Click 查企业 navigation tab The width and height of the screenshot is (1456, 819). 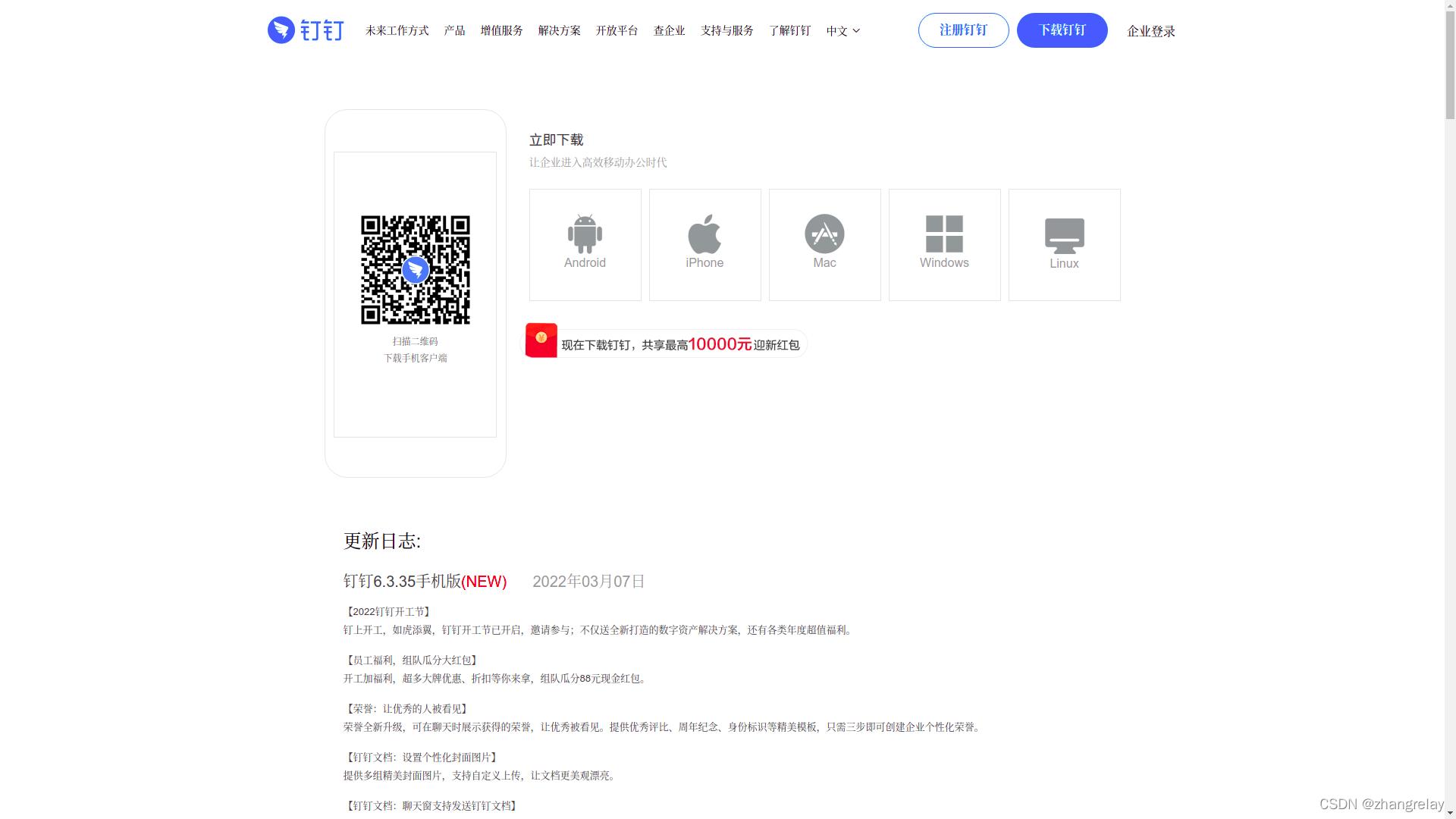pyautogui.click(x=669, y=30)
